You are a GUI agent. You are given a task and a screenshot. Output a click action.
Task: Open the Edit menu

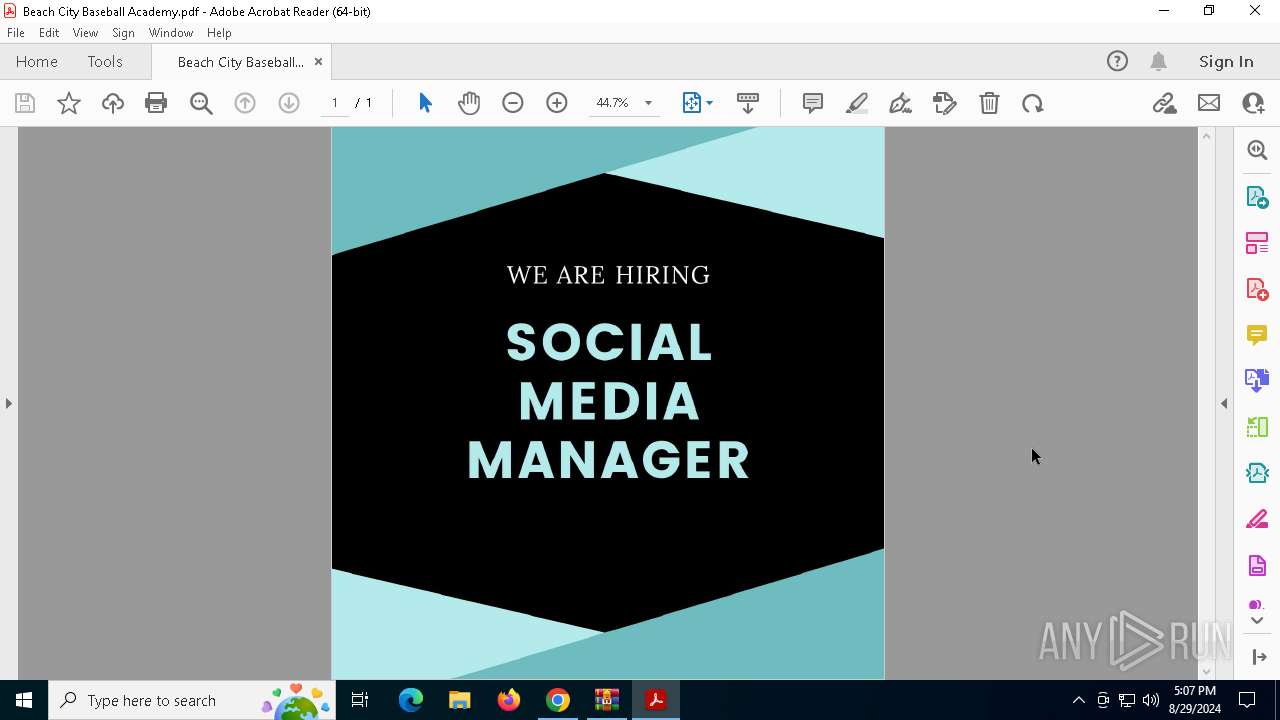click(x=49, y=33)
